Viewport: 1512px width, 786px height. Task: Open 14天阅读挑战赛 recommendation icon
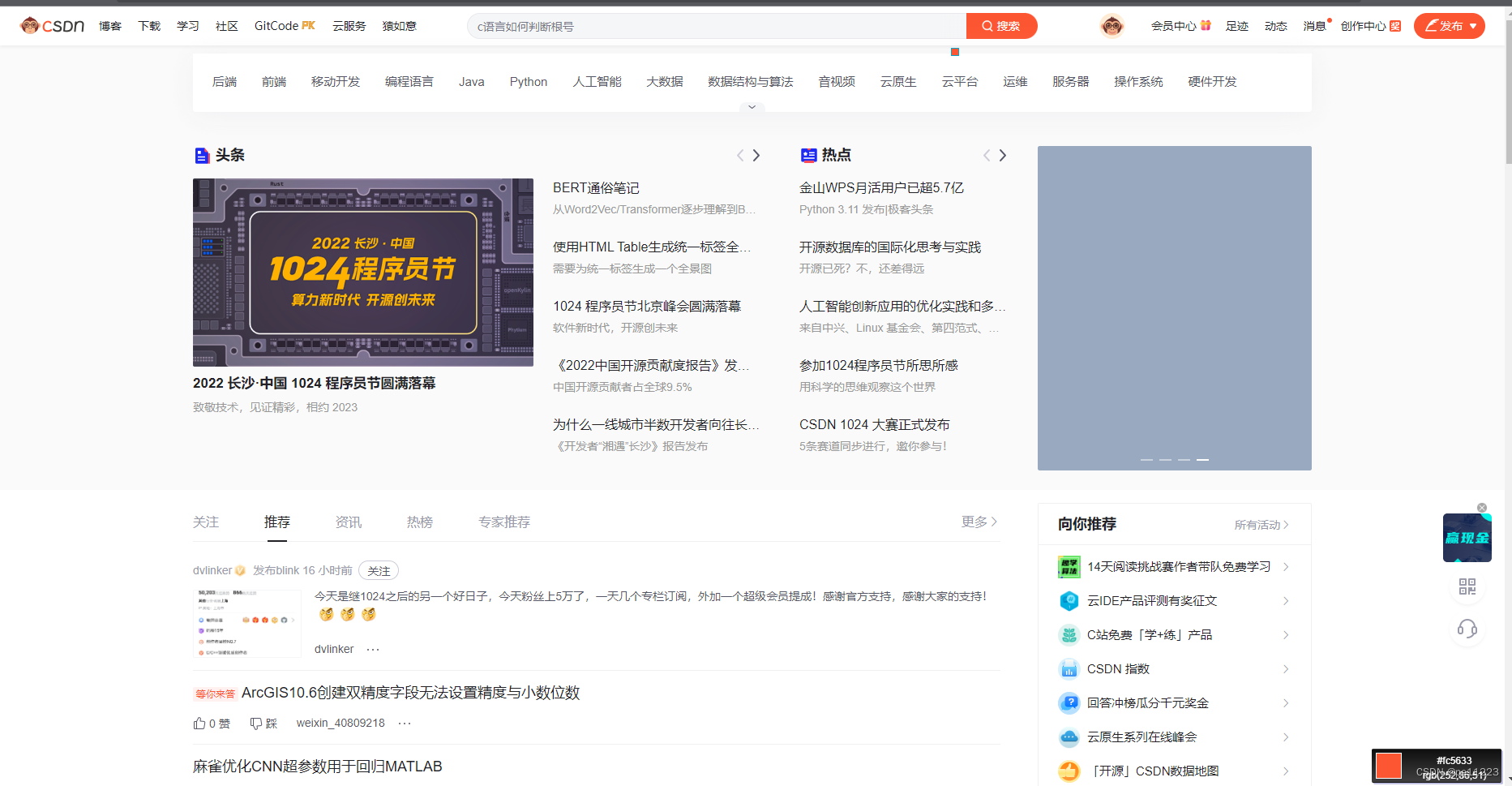point(1069,567)
